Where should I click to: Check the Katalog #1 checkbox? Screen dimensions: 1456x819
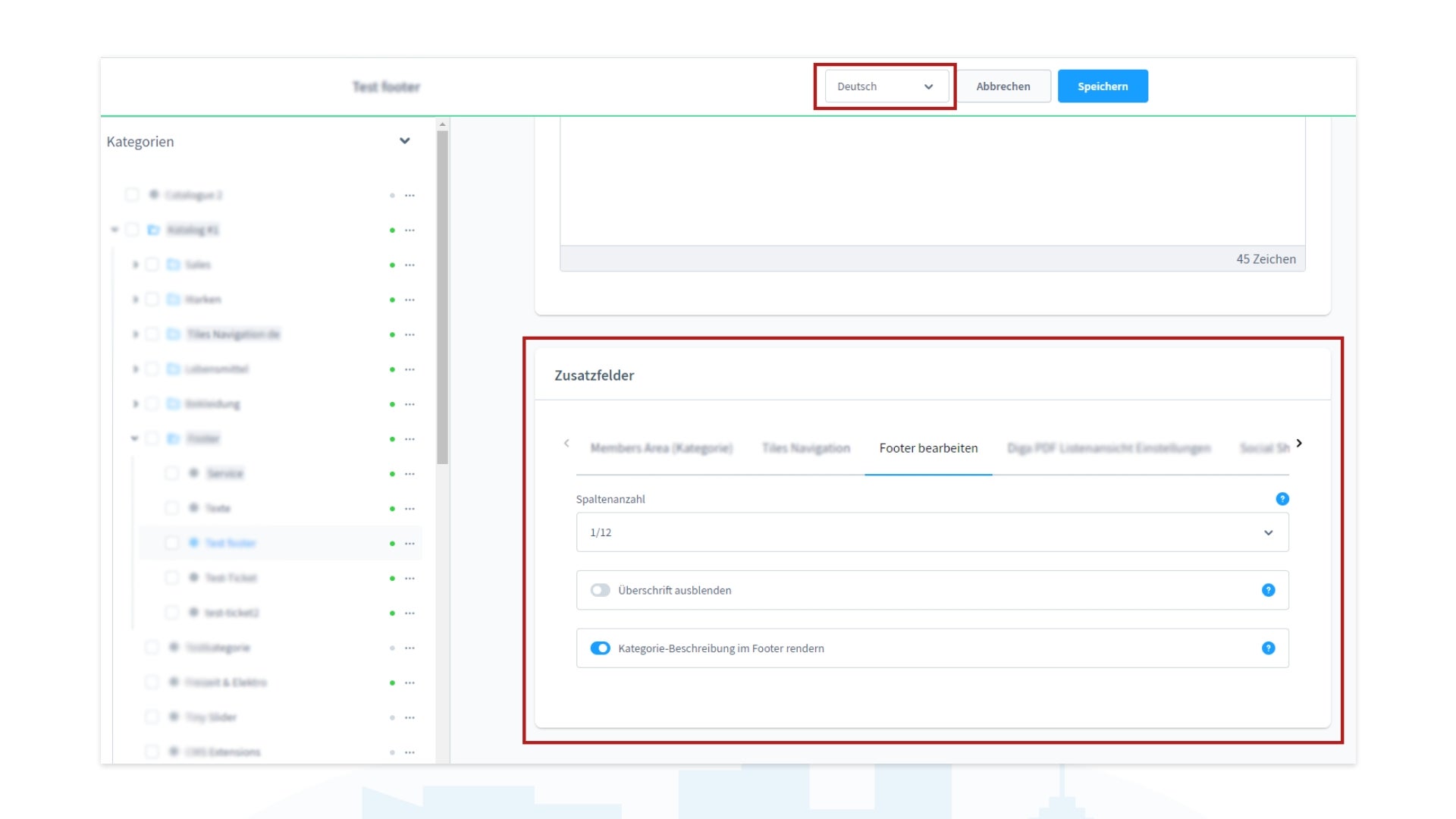coord(132,230)
